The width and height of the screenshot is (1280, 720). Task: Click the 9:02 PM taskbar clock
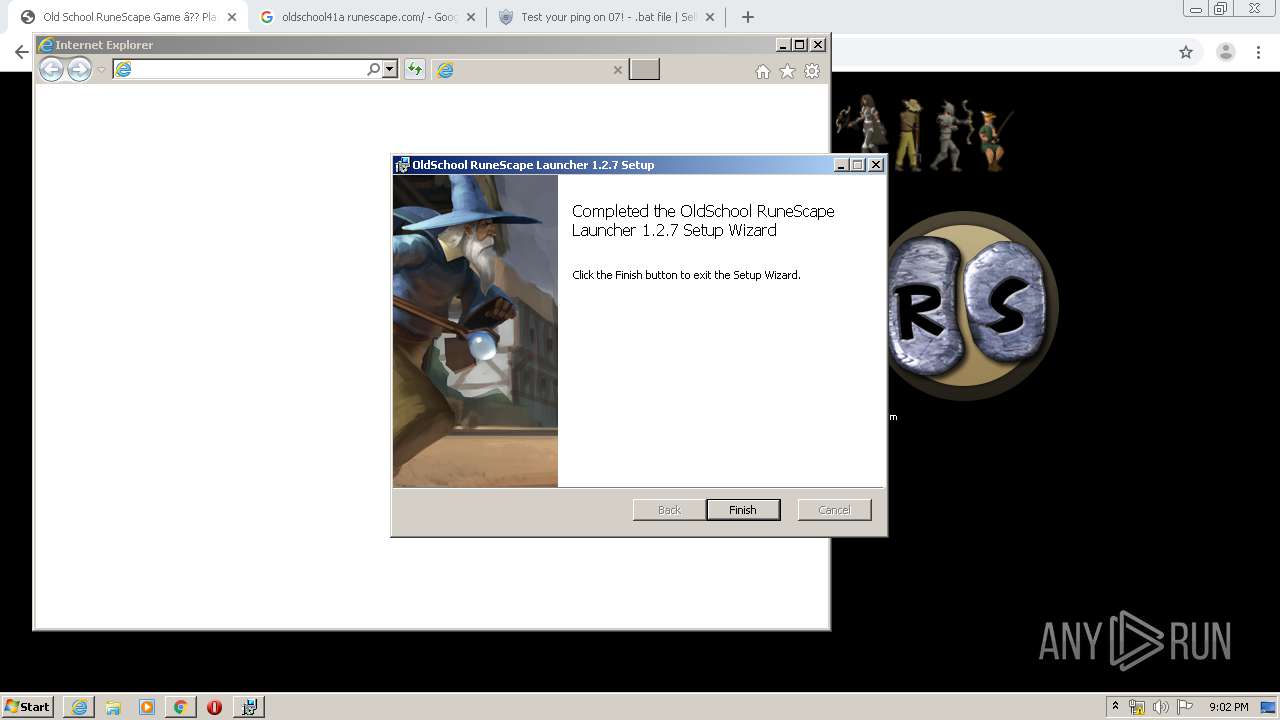1228,707
